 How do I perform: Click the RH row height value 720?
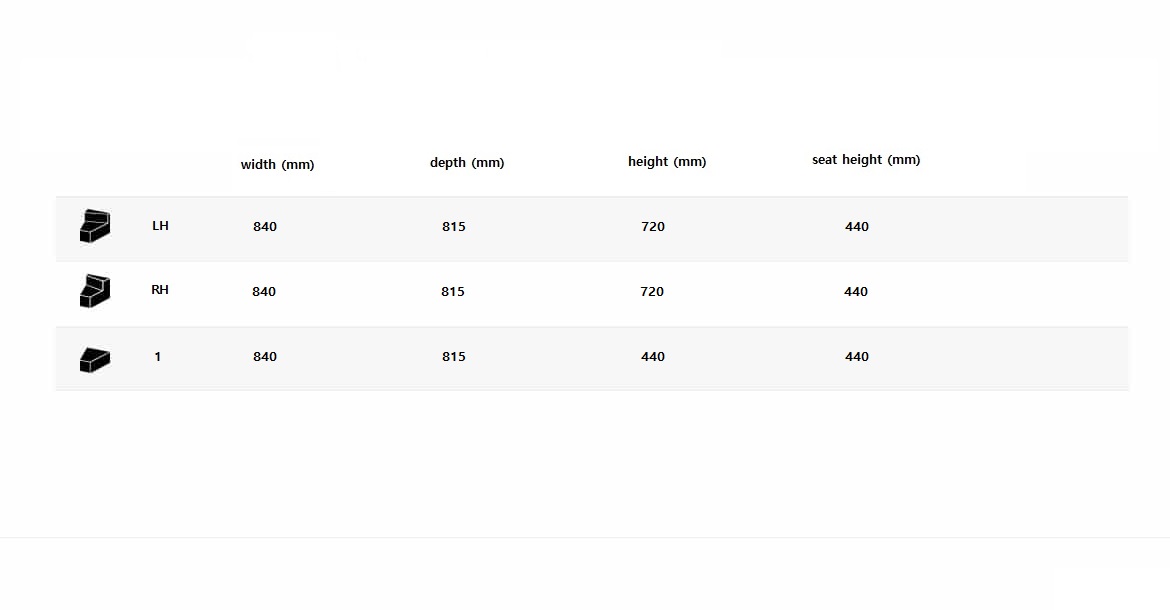pyautogui.click(x=652, y=292)
